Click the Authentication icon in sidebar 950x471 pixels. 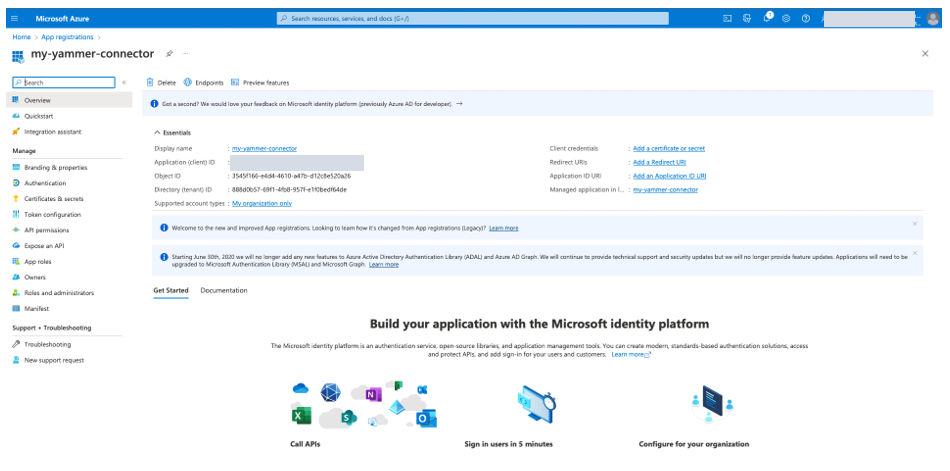point(16,183)
